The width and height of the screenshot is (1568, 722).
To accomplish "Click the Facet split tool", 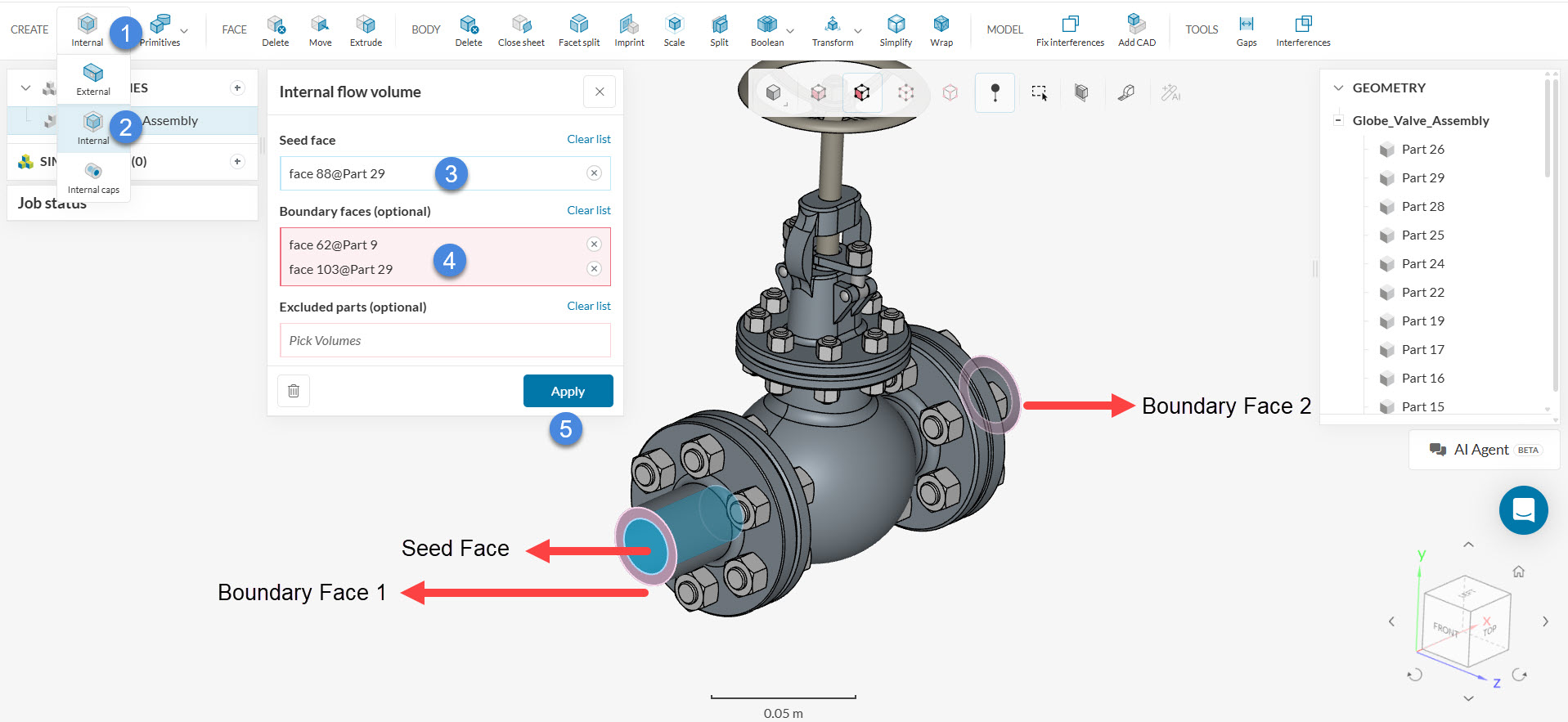I will [x=579, y=25].
